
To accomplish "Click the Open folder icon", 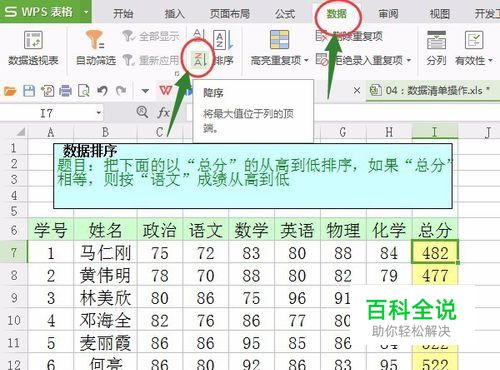I will tap(10, 91).
